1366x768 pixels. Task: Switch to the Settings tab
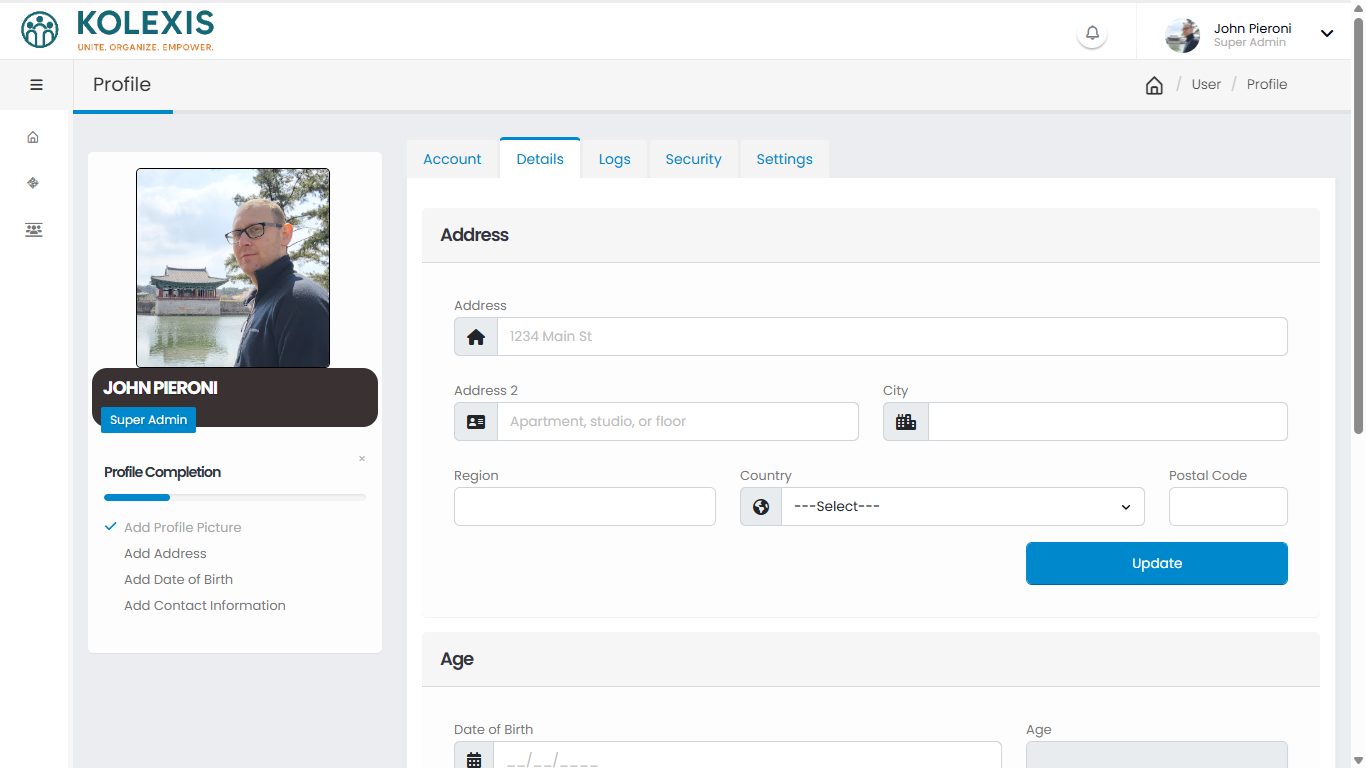(784, 159)
